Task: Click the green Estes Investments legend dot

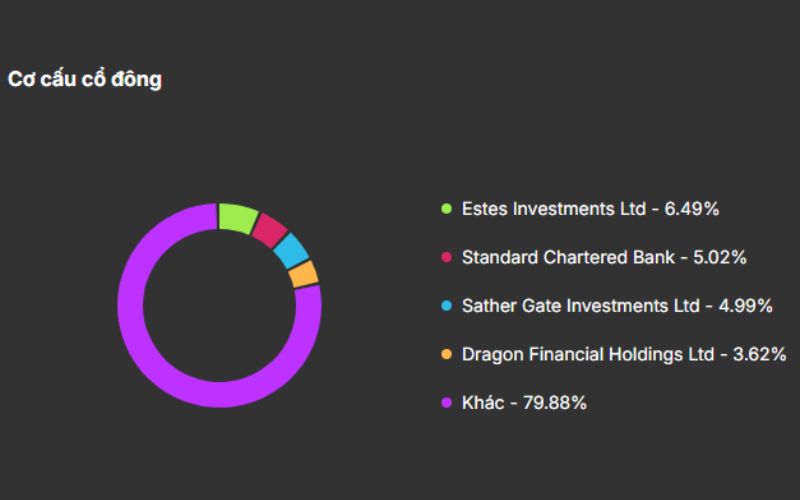Action: [x=446, y=209]
